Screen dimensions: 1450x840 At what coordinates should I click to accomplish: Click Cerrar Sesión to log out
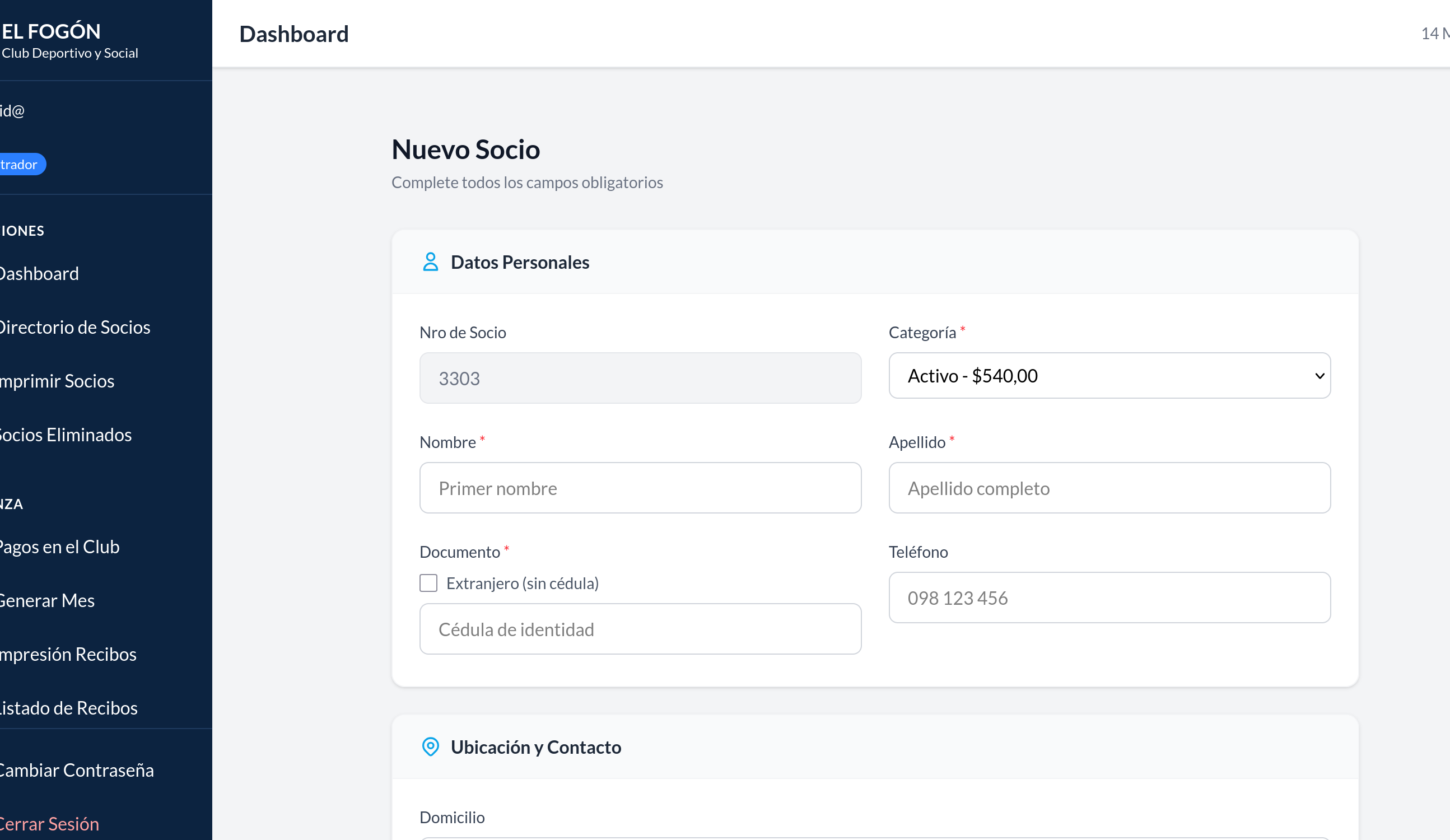tap(49, 824)
